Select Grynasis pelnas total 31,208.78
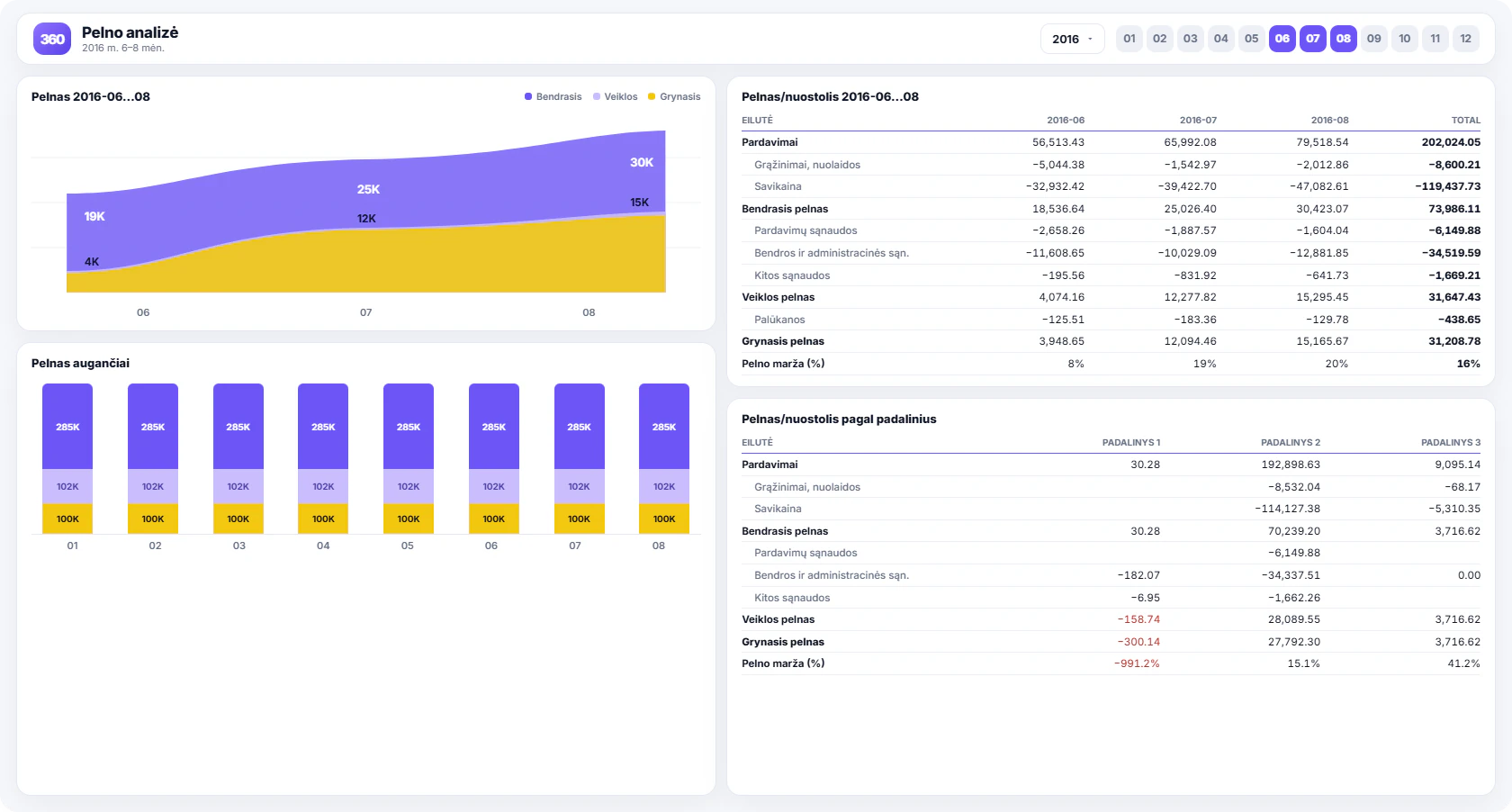This screenshot has height=812, width=1512. [1454, 341]
